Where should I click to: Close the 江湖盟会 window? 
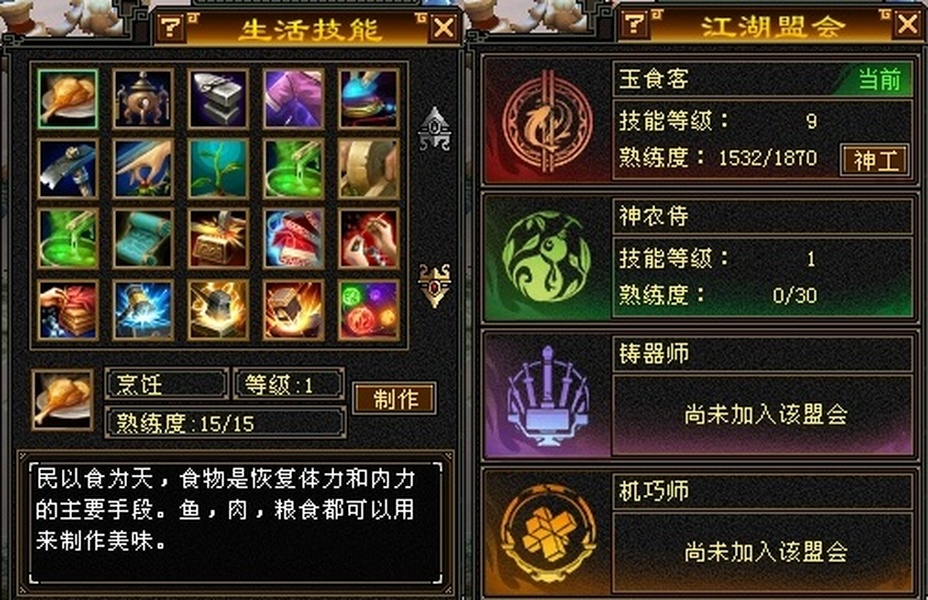coord(908,25)
